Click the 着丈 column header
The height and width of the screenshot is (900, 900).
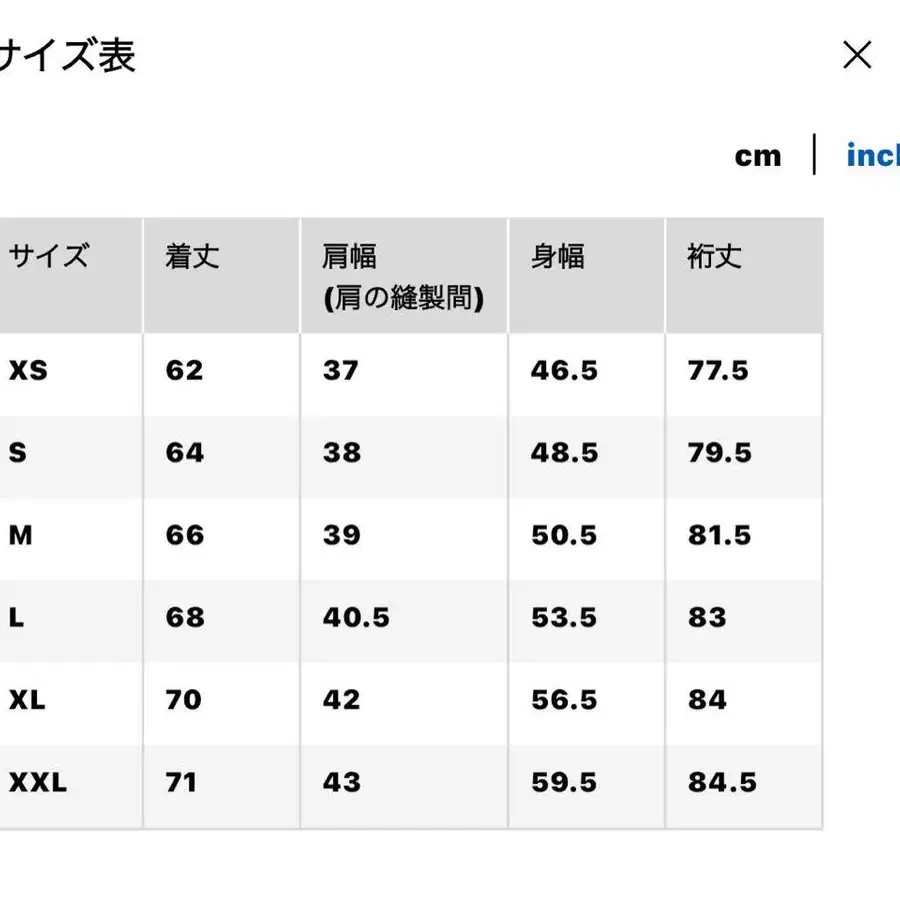point(190,257)
